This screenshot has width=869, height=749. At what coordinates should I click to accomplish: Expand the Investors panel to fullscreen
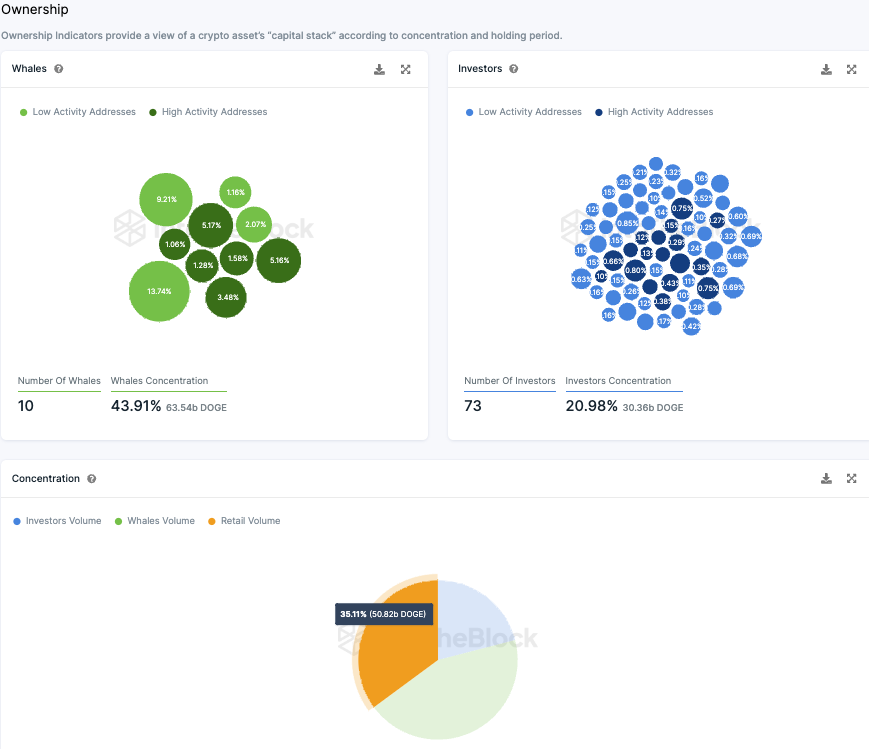[852, 69]
